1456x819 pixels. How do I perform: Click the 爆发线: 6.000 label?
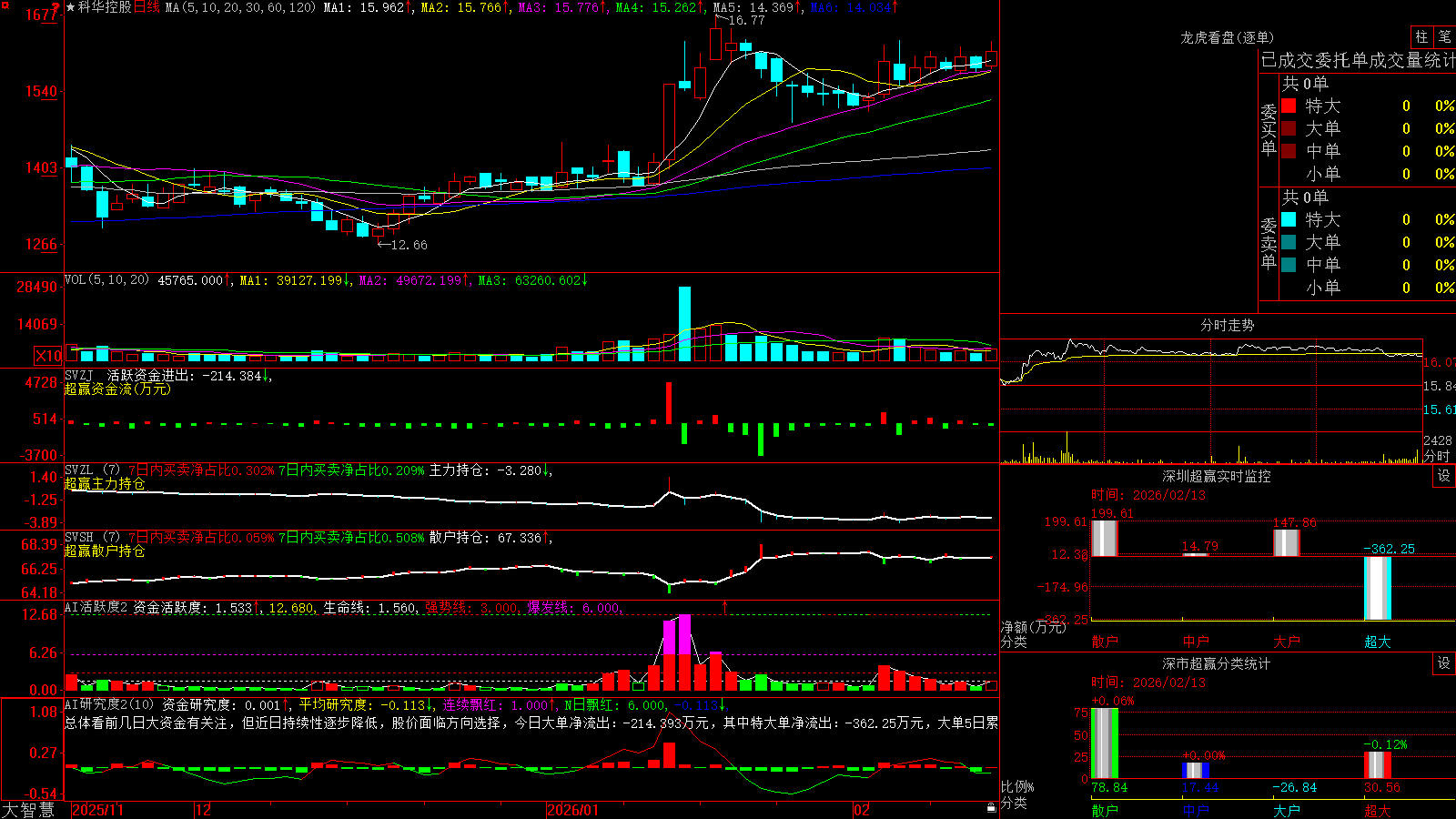pos(574,608)
